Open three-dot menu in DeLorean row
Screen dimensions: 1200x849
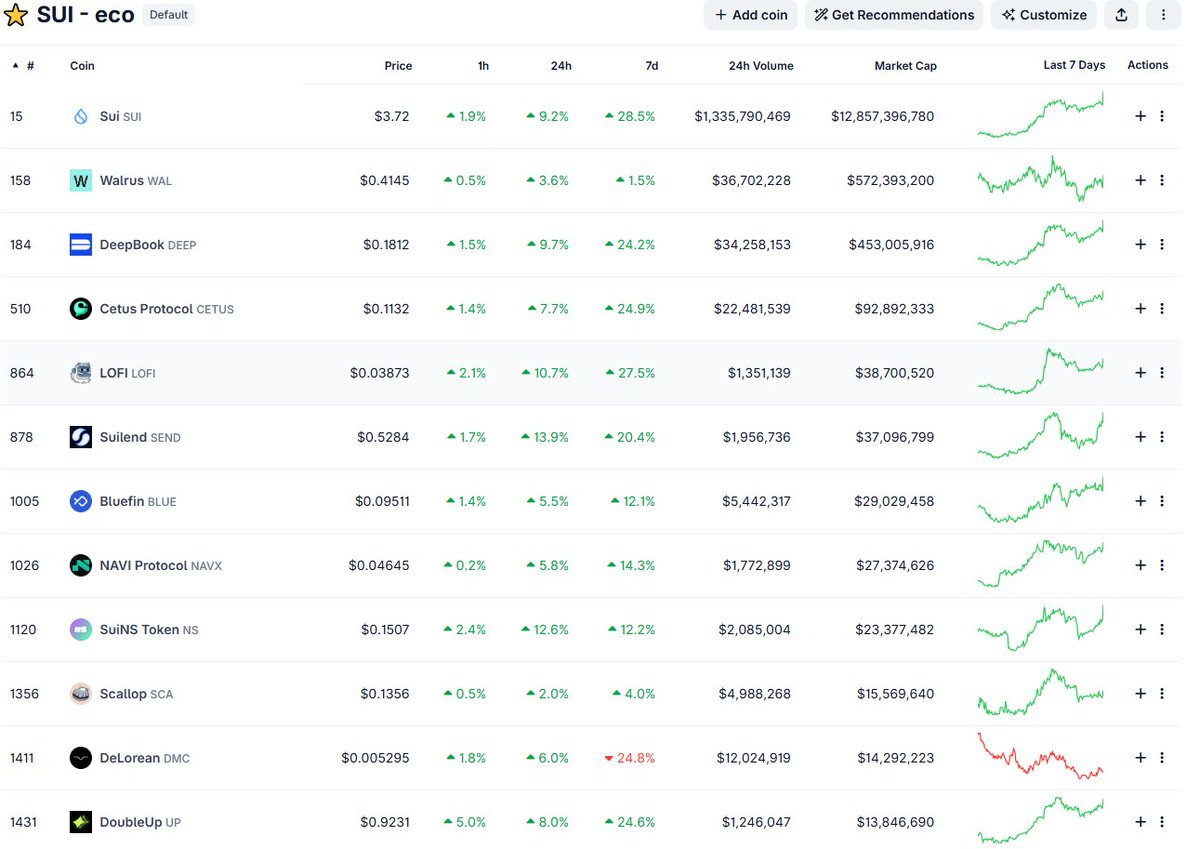click(1162, 758)
